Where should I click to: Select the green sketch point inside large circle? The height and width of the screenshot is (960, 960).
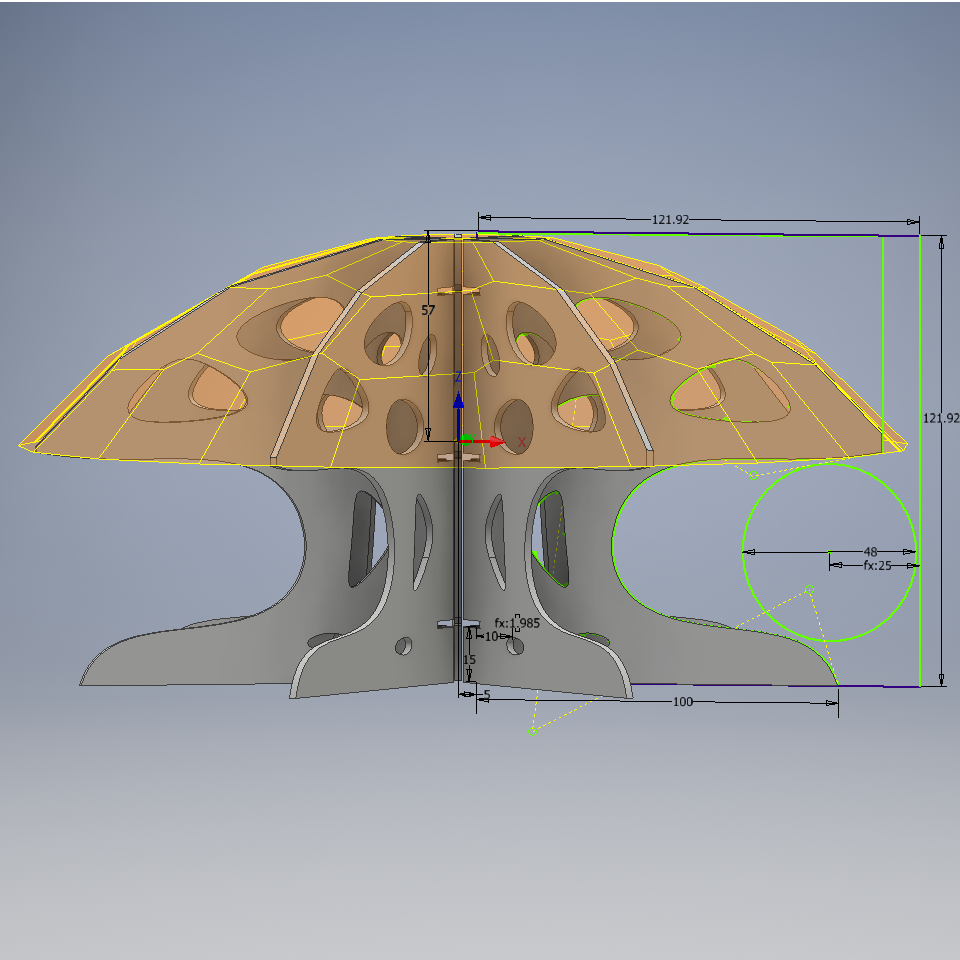[x=809, y=590]
